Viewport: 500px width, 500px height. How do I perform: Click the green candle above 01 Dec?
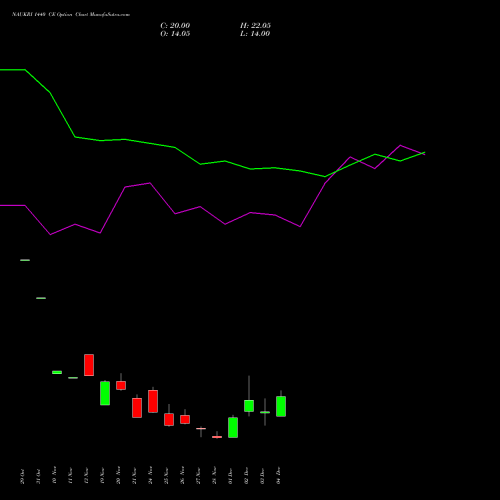pyautogui.click(x=233, y=427)
